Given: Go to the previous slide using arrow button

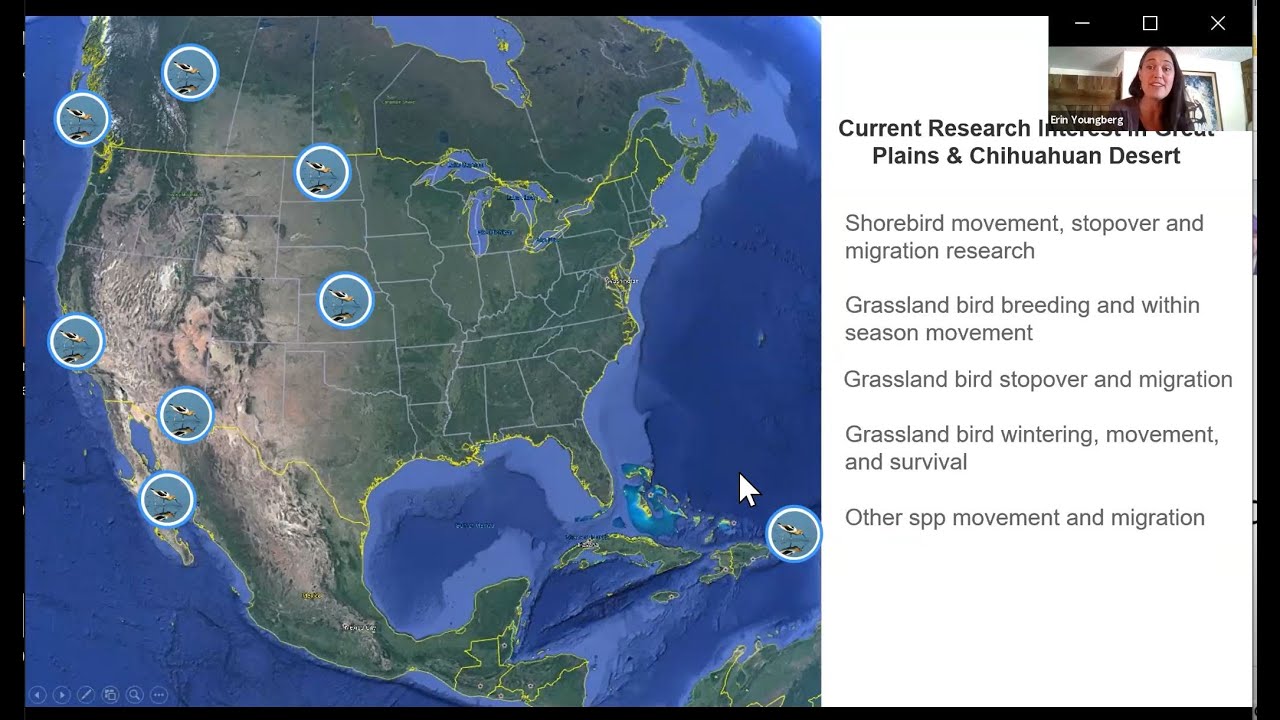Looking at the screenshot, I should tap(38, 694).
